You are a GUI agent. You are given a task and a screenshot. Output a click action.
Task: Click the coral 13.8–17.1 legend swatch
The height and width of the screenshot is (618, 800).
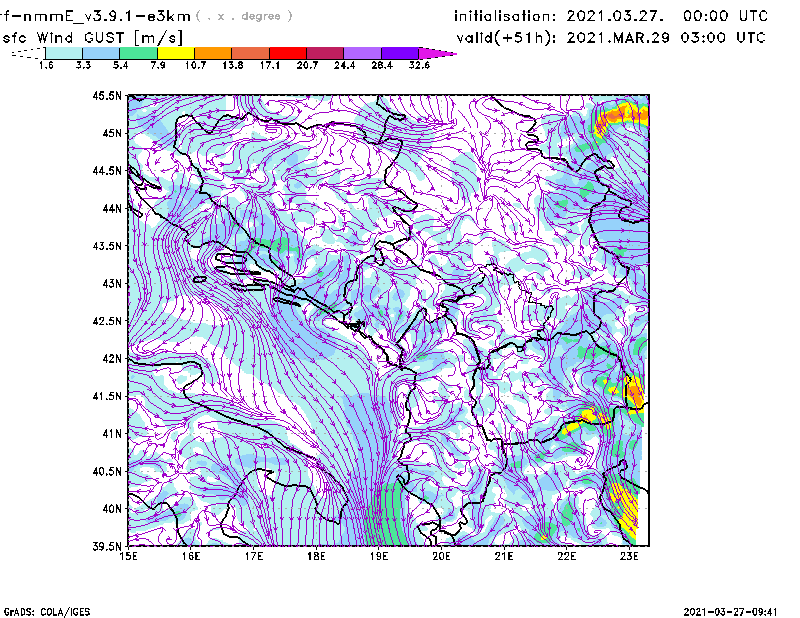(251, 53)
